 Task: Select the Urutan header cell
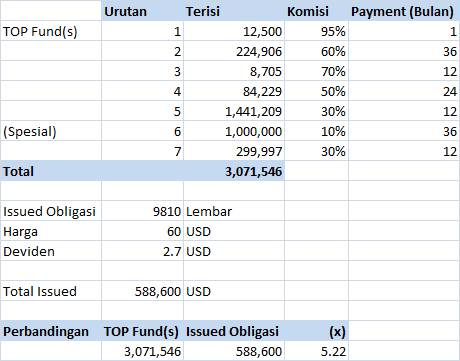click(142, 11)
